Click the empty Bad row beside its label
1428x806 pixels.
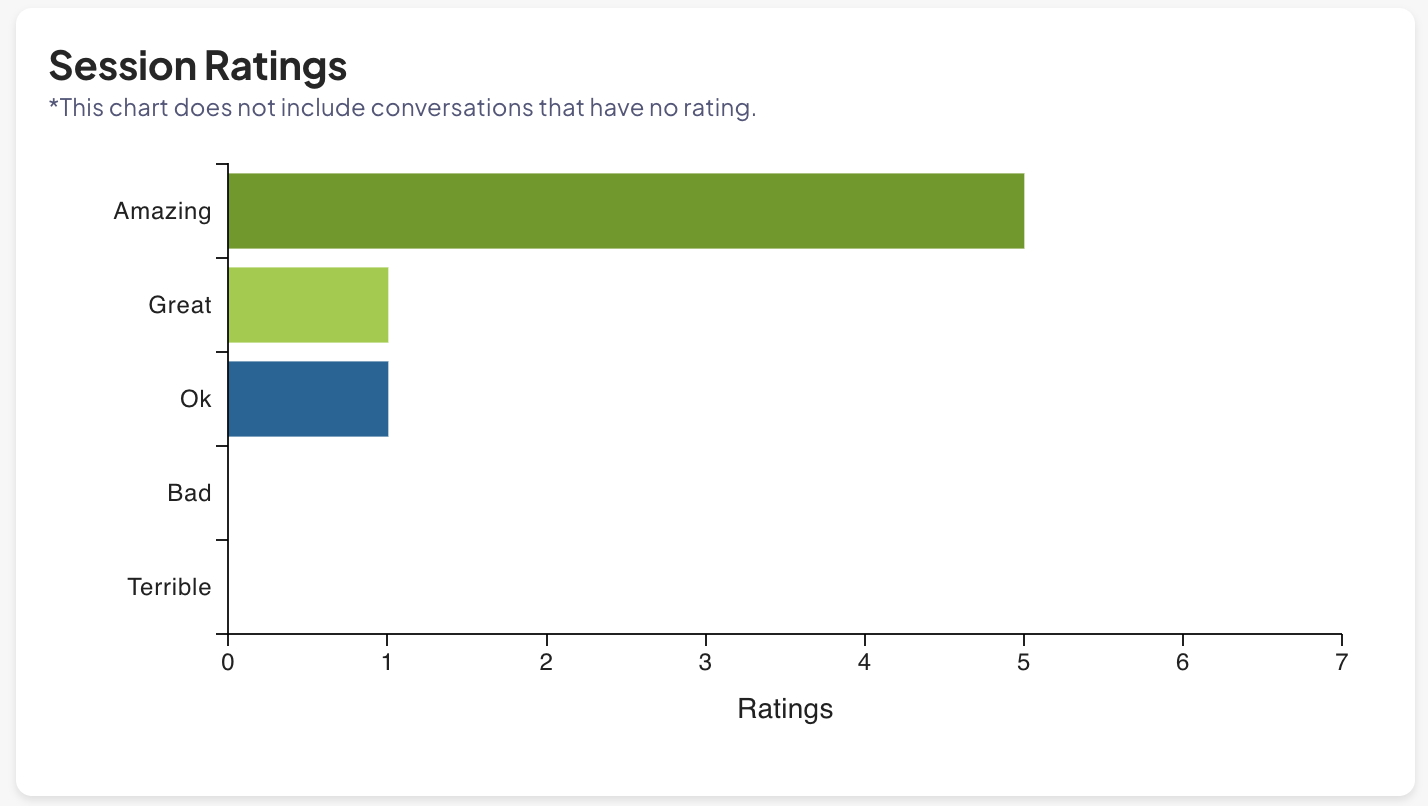tap(400, 493)
